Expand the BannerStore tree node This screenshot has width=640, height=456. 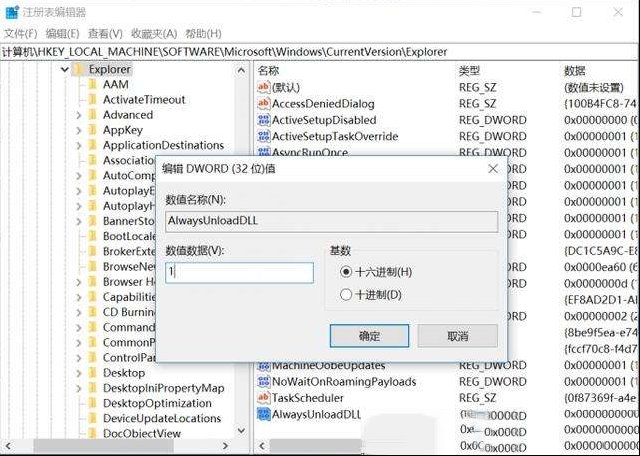(79, 221)
